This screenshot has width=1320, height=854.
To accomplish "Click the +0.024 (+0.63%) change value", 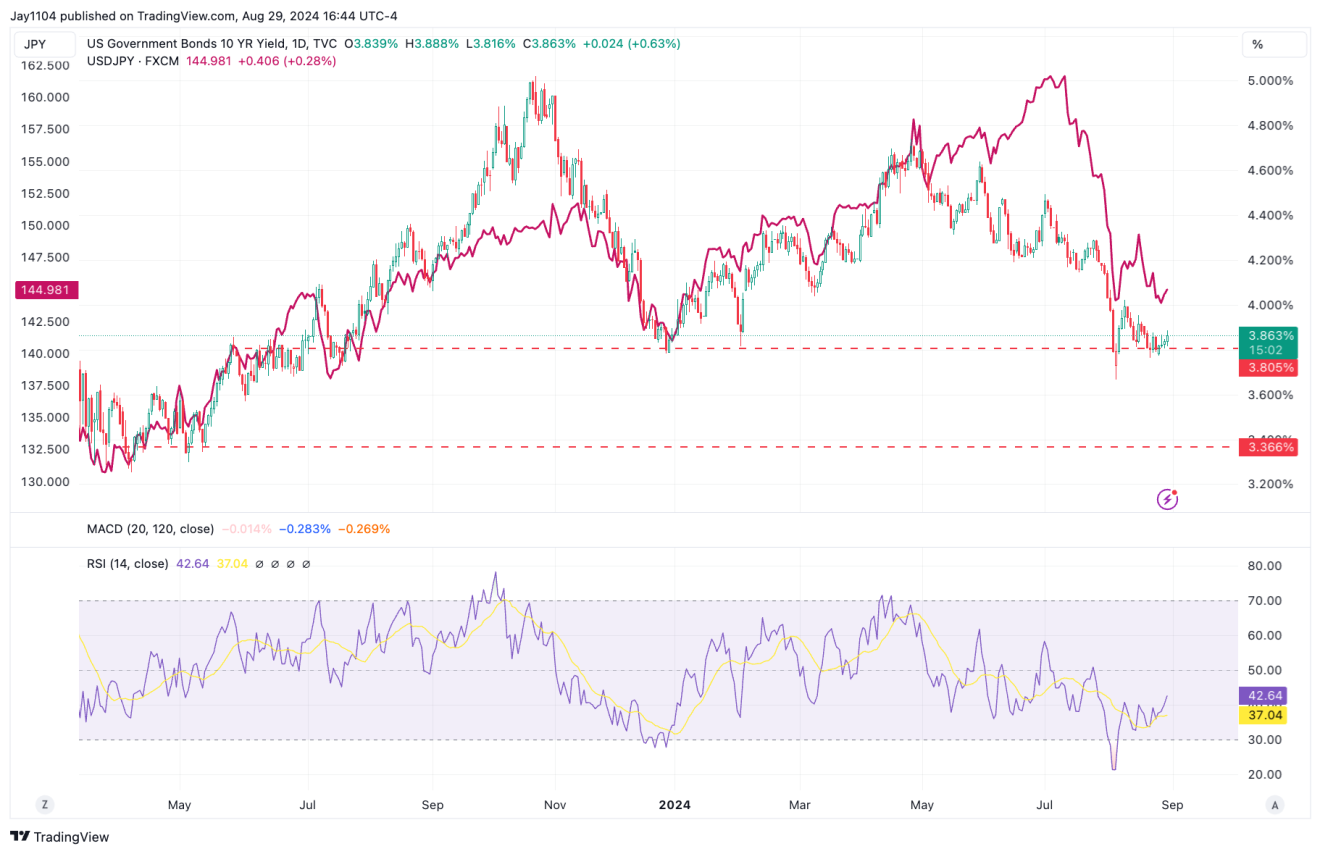I will 631,44.
